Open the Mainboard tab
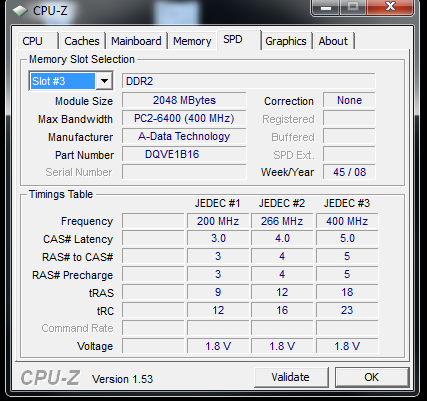The image size is (427, 401). click(x=136, y=41)
